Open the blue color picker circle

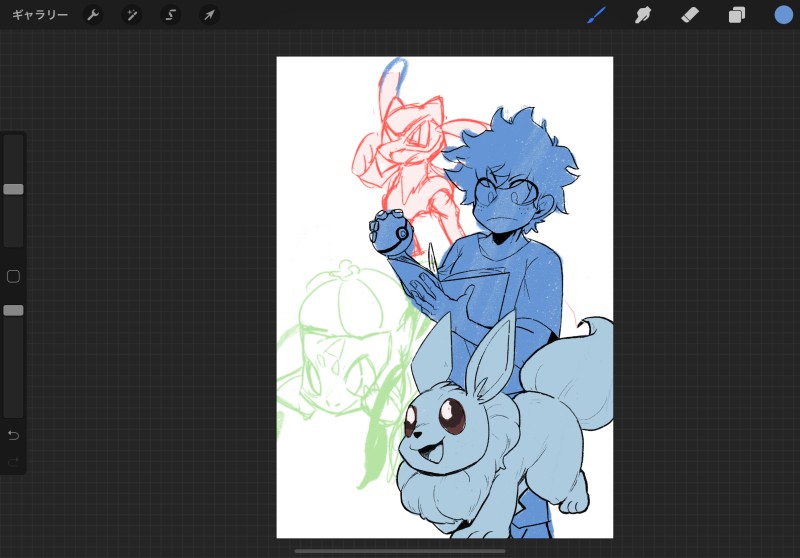(x=784, y=15)
